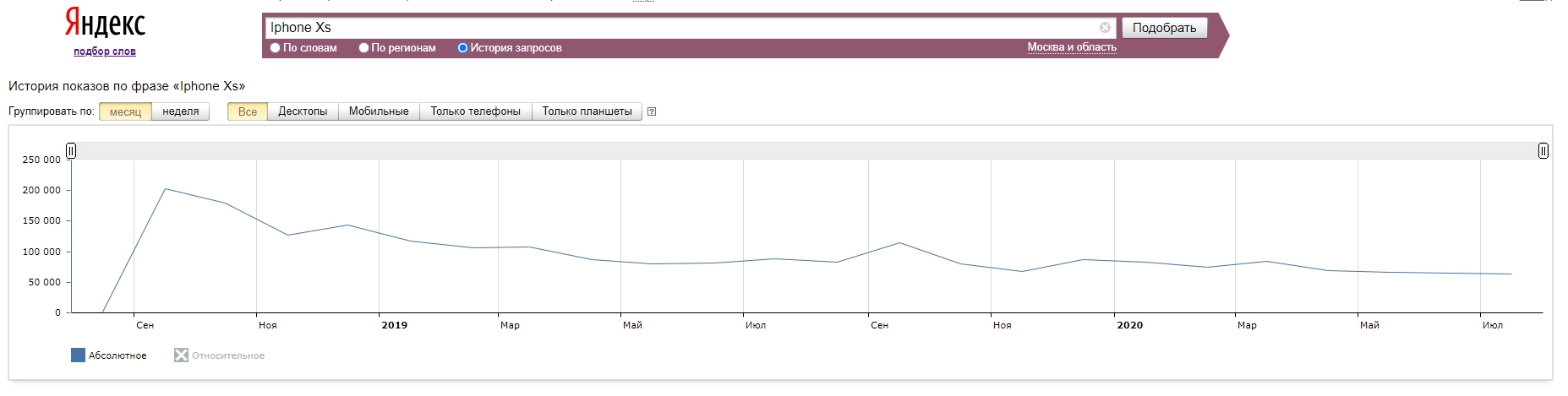Click the 100 000 axis value

coord(41,252)
